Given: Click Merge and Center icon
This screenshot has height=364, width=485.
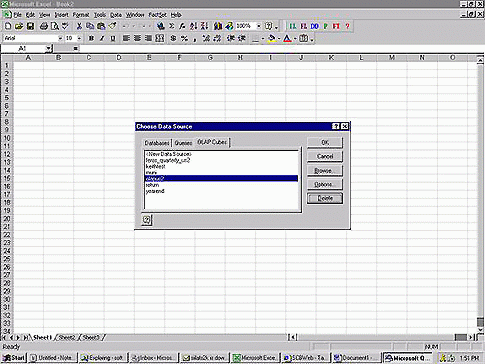Looking at the screenshot, I should click(x=160, y=39).
